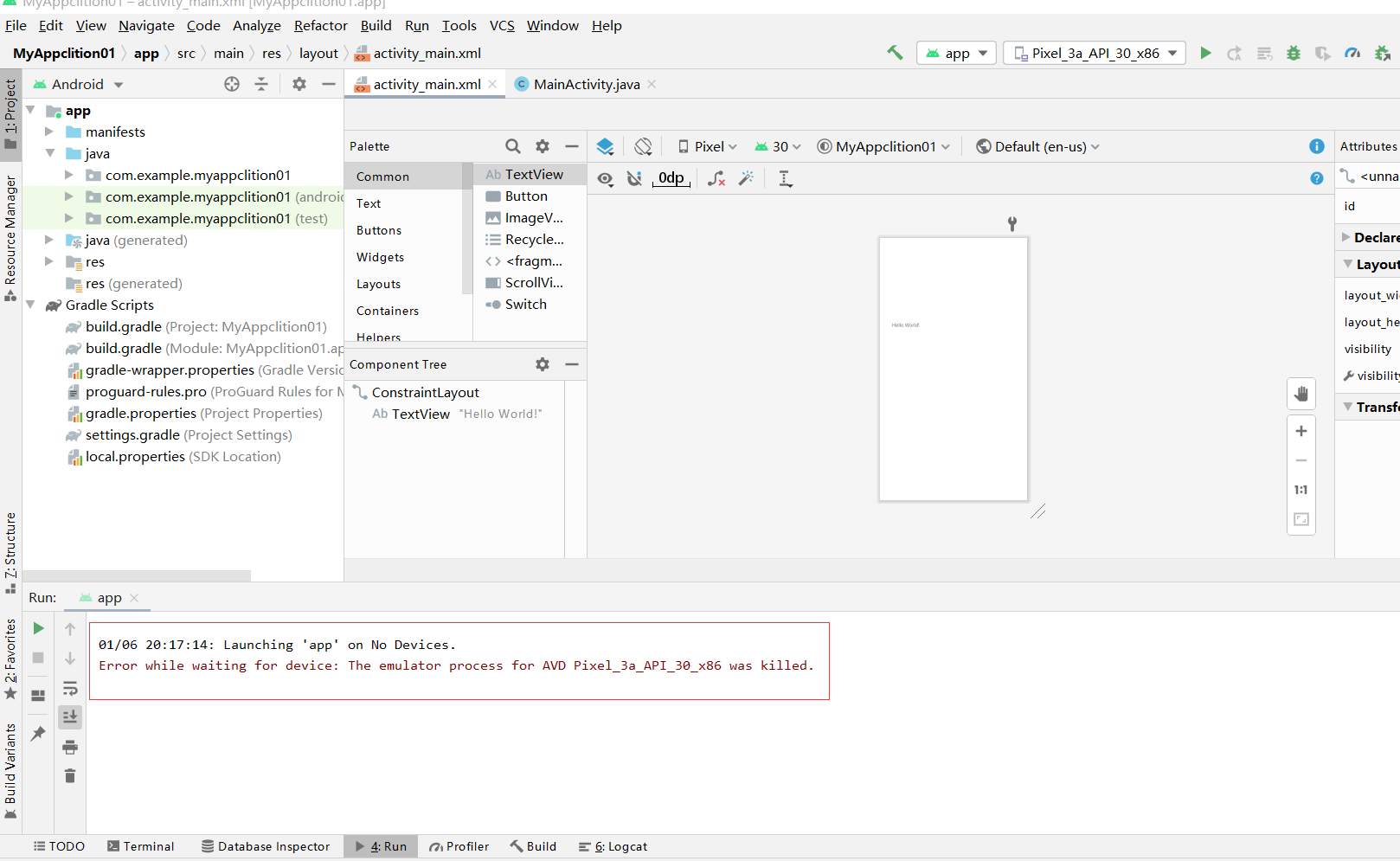Toggle scroll to end in Run console
1400x861 pixels.
(70, 717)
